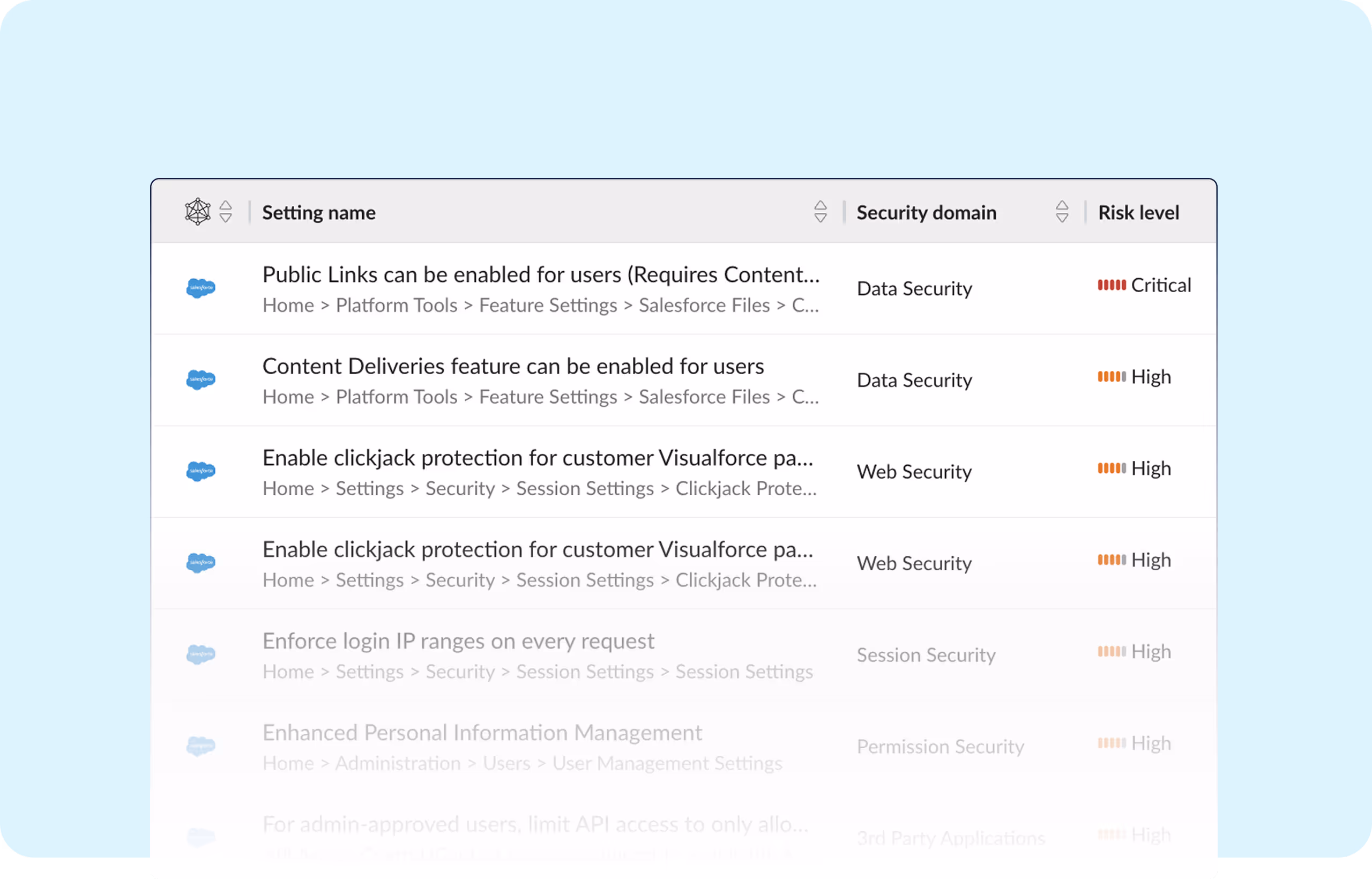
Task: Click the Security domain column header
Action: (x=926, y=213)
